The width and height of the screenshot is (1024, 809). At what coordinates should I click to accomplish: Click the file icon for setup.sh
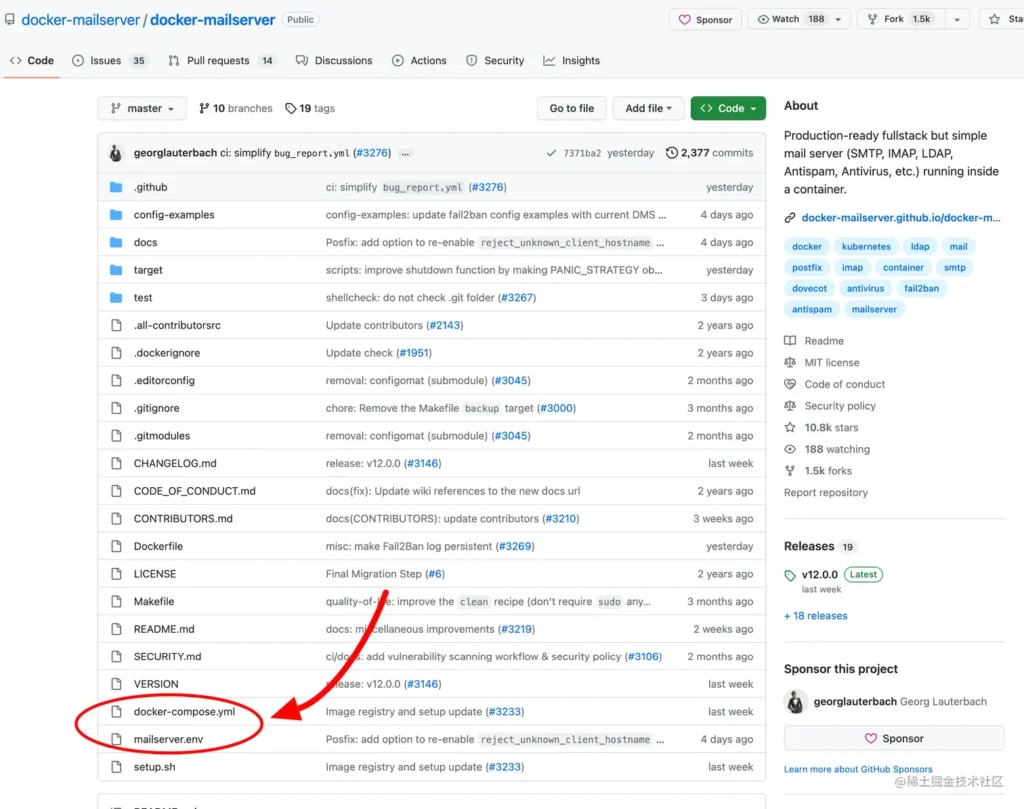click(116, 767)
